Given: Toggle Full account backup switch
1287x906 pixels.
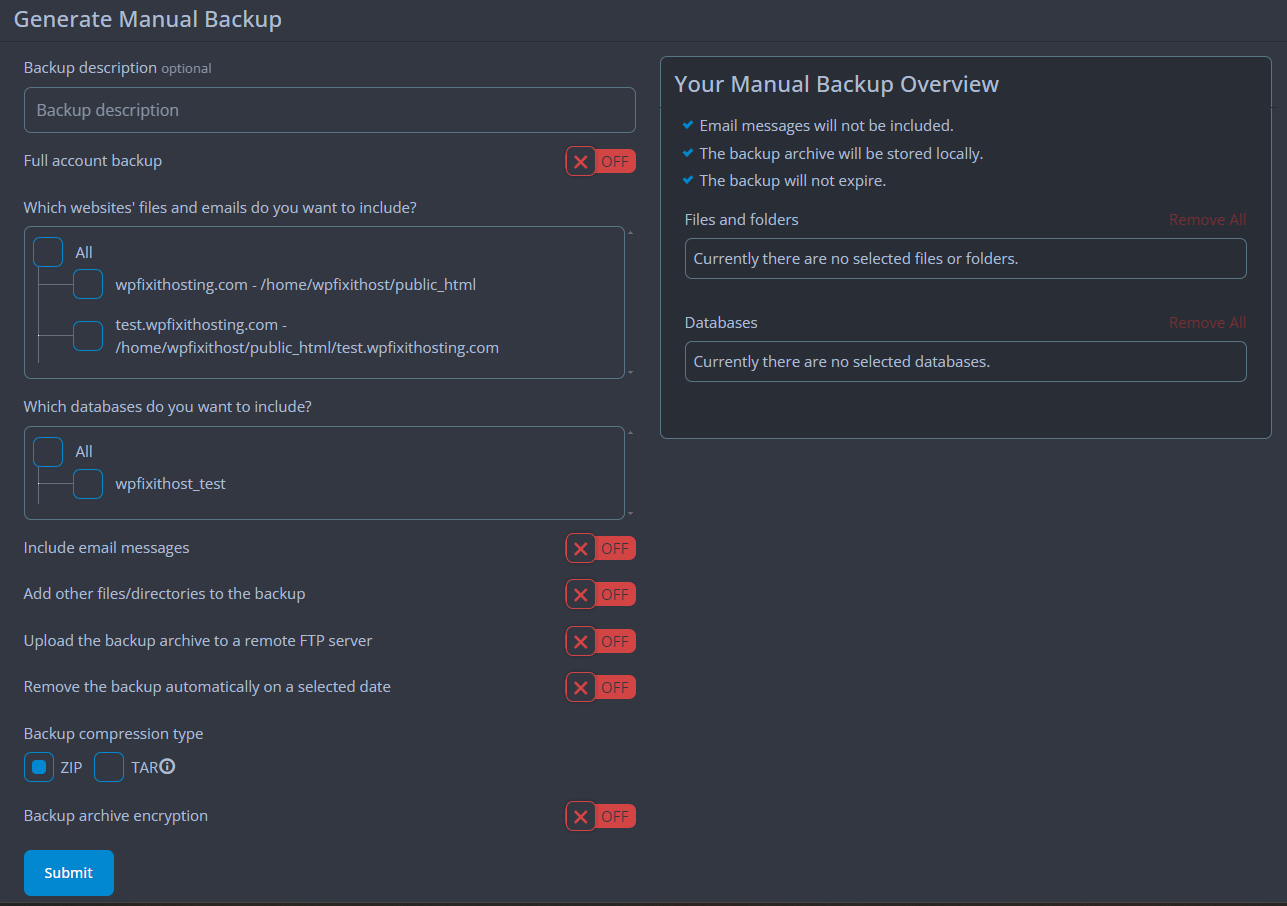Looking at the screenshot, I should click(600, 161).
